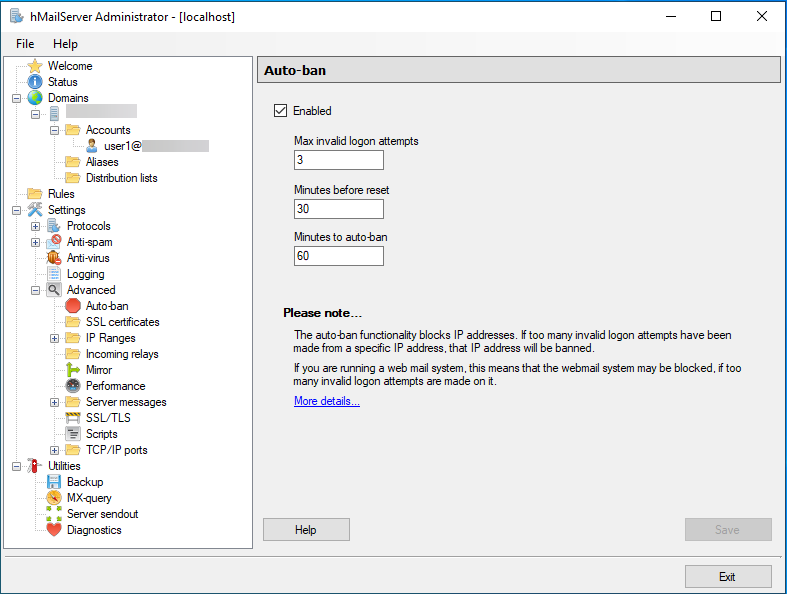Screen dimensions: 787x594
Task: Click the Backup floppy disk icon
Action: click(54, 482)
